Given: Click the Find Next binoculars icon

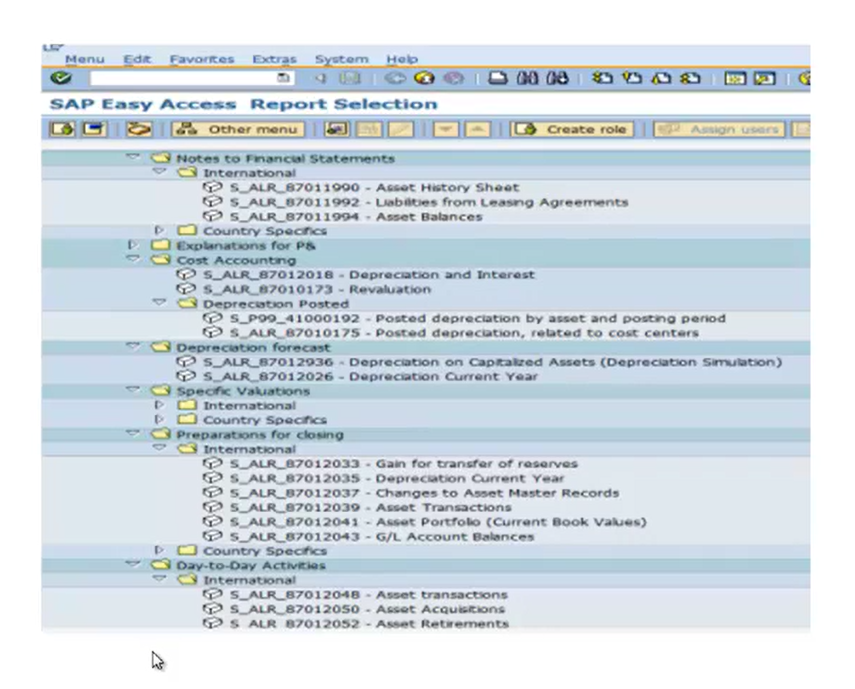Looking at the screenshot, I should (557, 78).
